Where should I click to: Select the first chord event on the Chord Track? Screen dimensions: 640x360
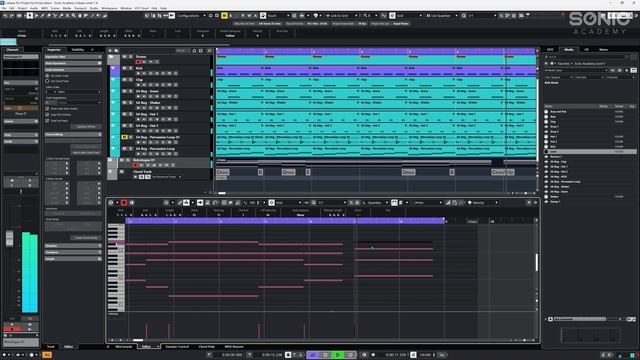(223, 172)
